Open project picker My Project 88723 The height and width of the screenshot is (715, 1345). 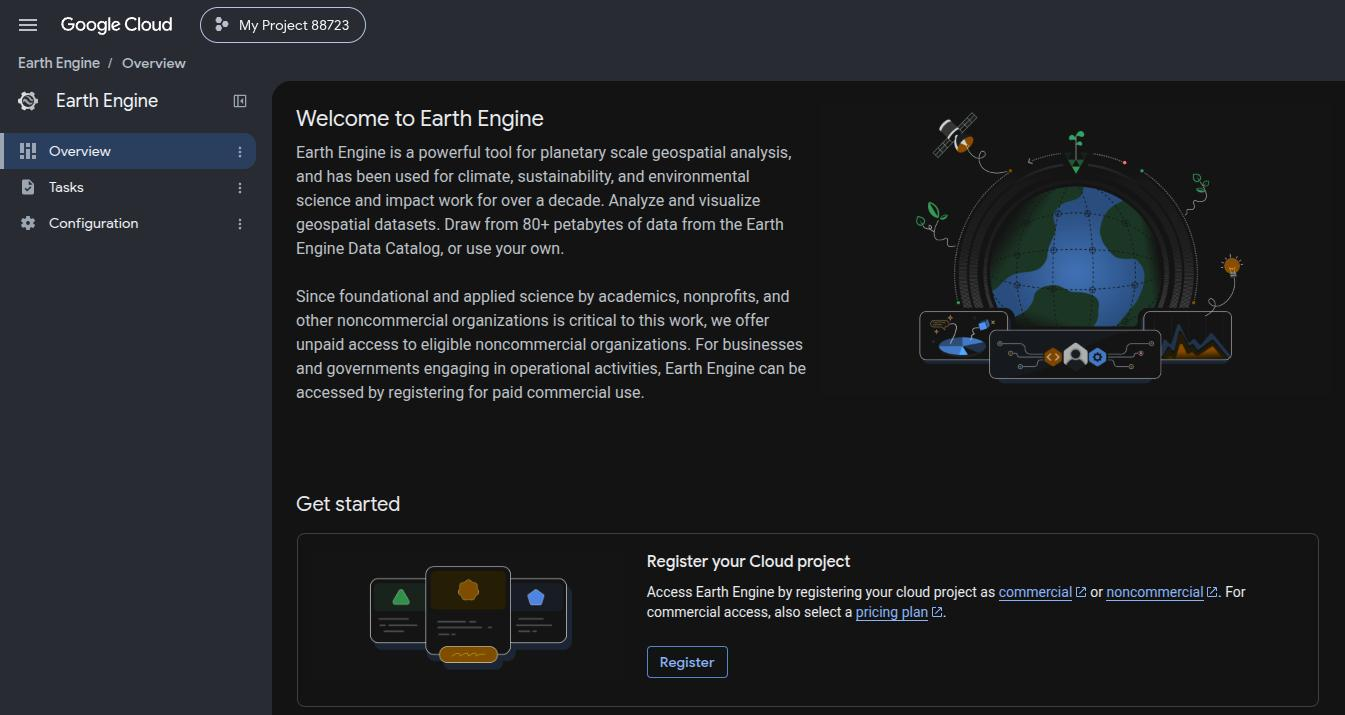[x=283, y=25]
